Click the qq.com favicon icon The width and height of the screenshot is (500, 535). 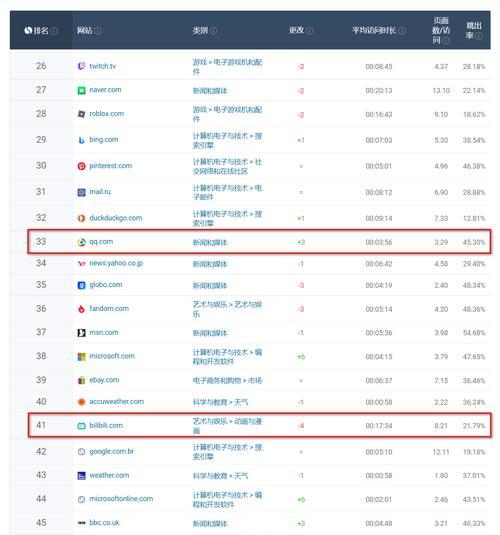click(x=81, y=242)
